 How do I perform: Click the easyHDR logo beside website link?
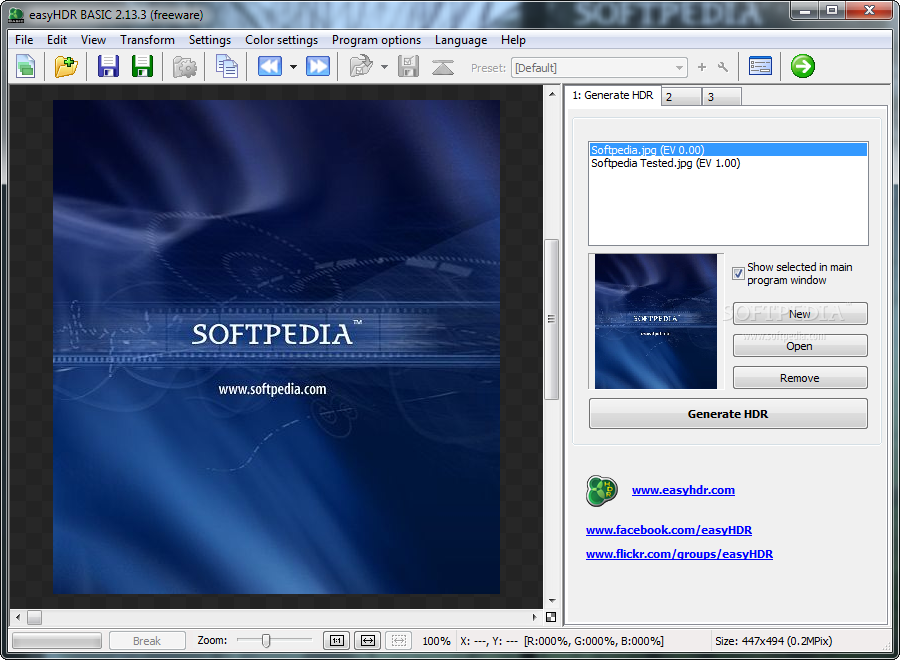click(x=602, y=491)
